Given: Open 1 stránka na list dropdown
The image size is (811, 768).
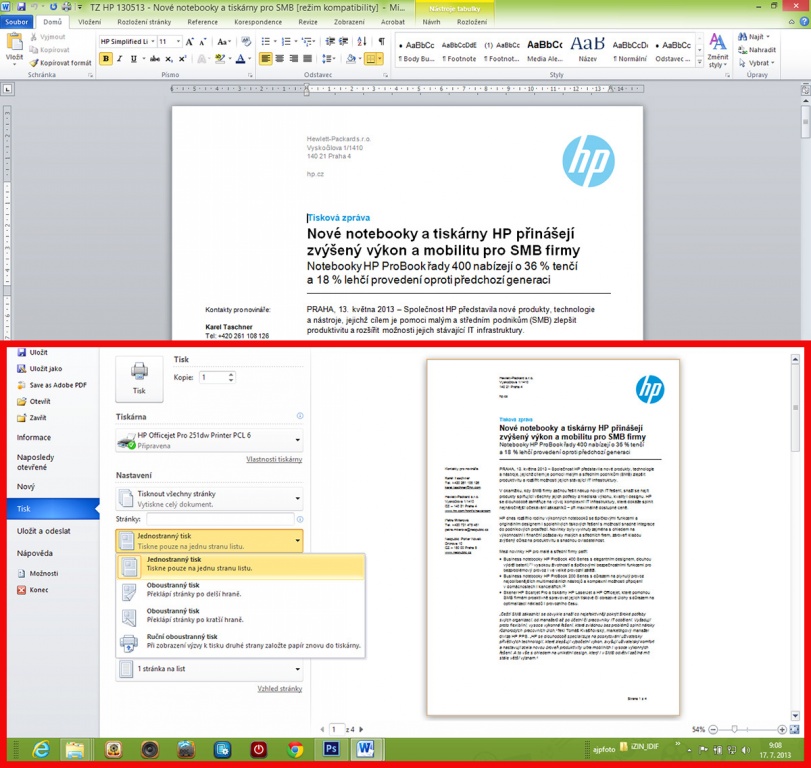Looking at the screenshot, I should tap(209, 669).
